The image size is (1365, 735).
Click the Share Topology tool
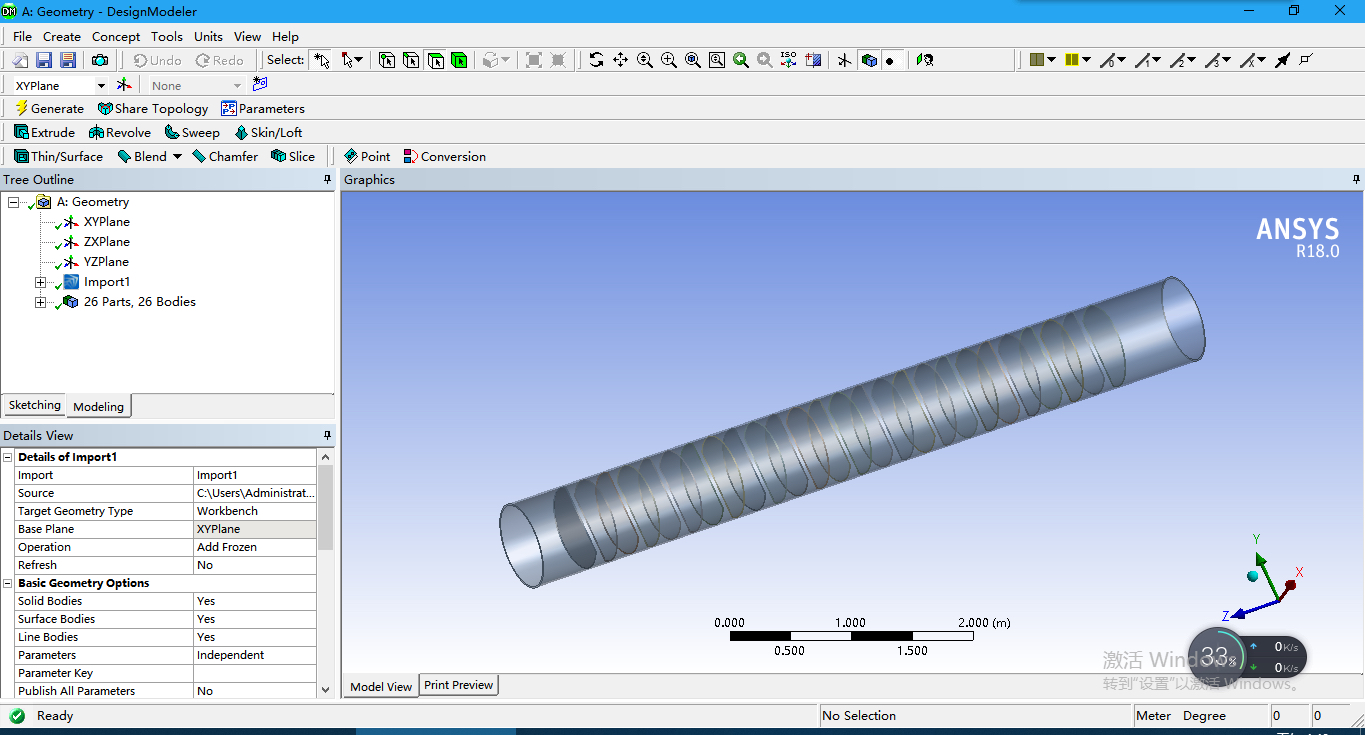pyautogui.click(x=153, y=108)
